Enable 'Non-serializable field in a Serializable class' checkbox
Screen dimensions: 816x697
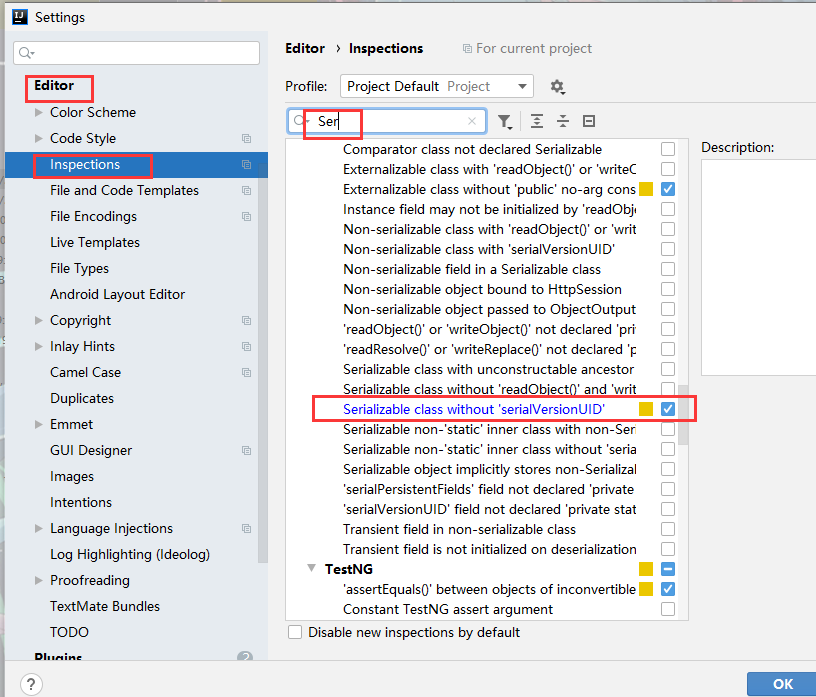668,269
